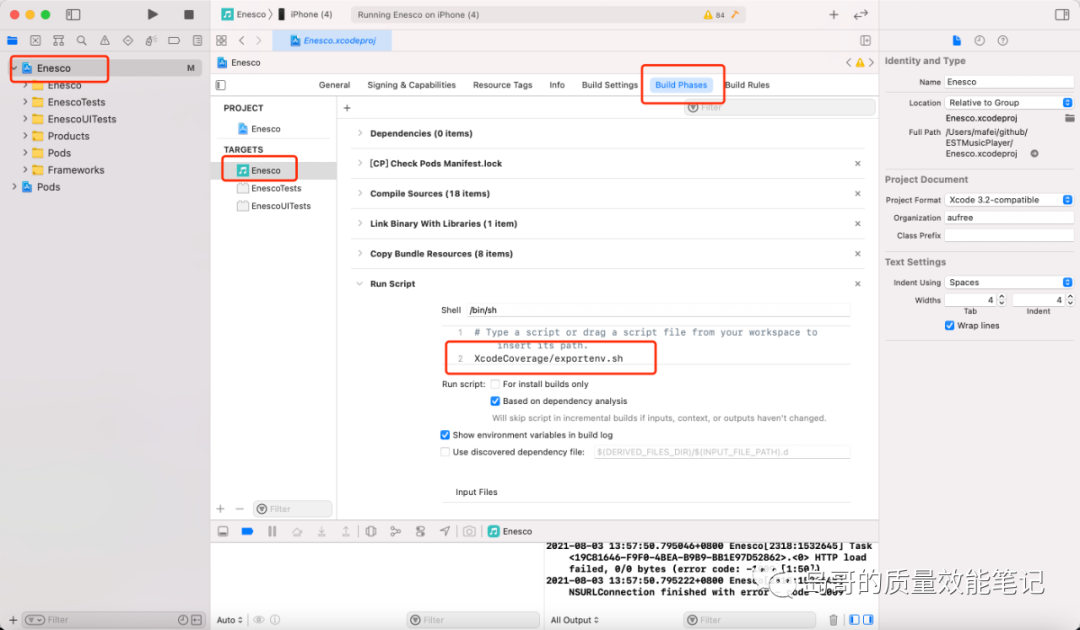Viewport: 1080px width, 630px height.
Task: Toggle the left navigator sidebar
Action: 73,14
